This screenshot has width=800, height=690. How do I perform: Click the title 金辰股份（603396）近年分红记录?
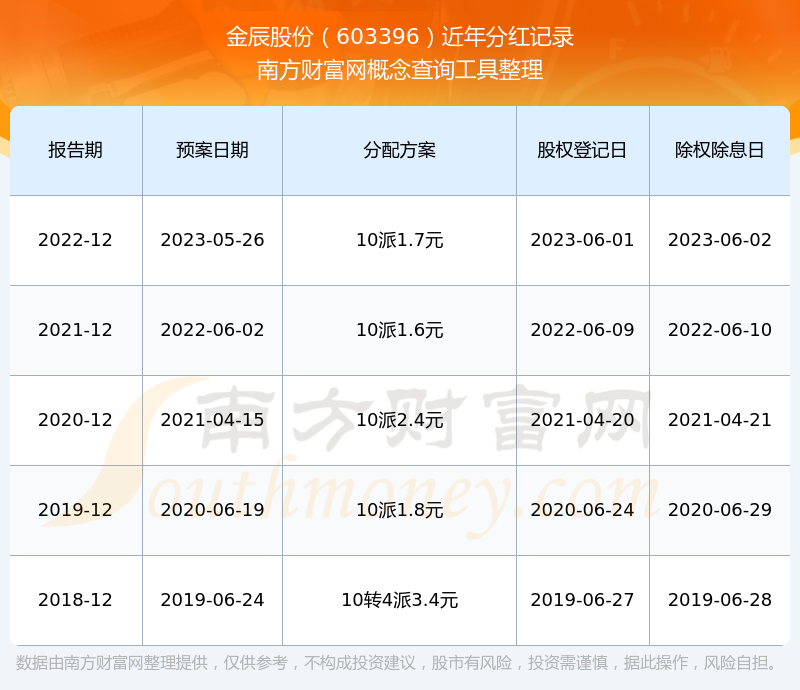tap(400, 37)
